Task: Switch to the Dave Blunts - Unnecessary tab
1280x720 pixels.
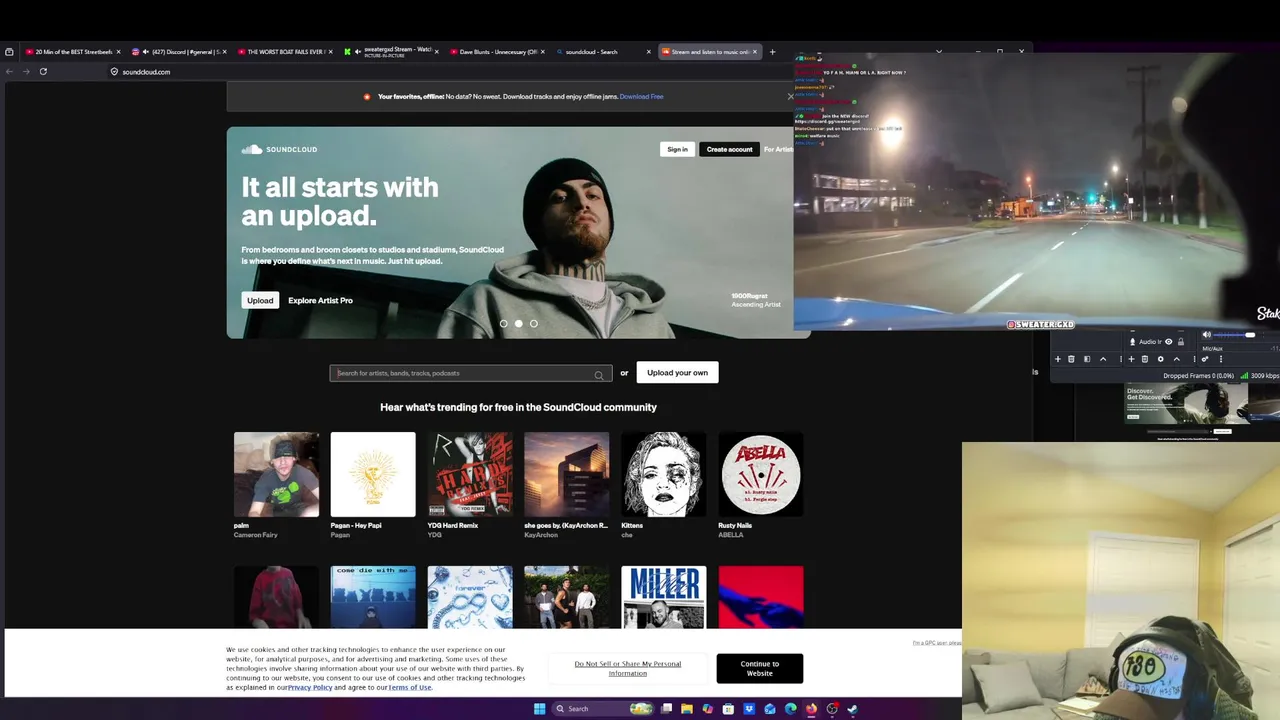Action: (x=498, y=52)
